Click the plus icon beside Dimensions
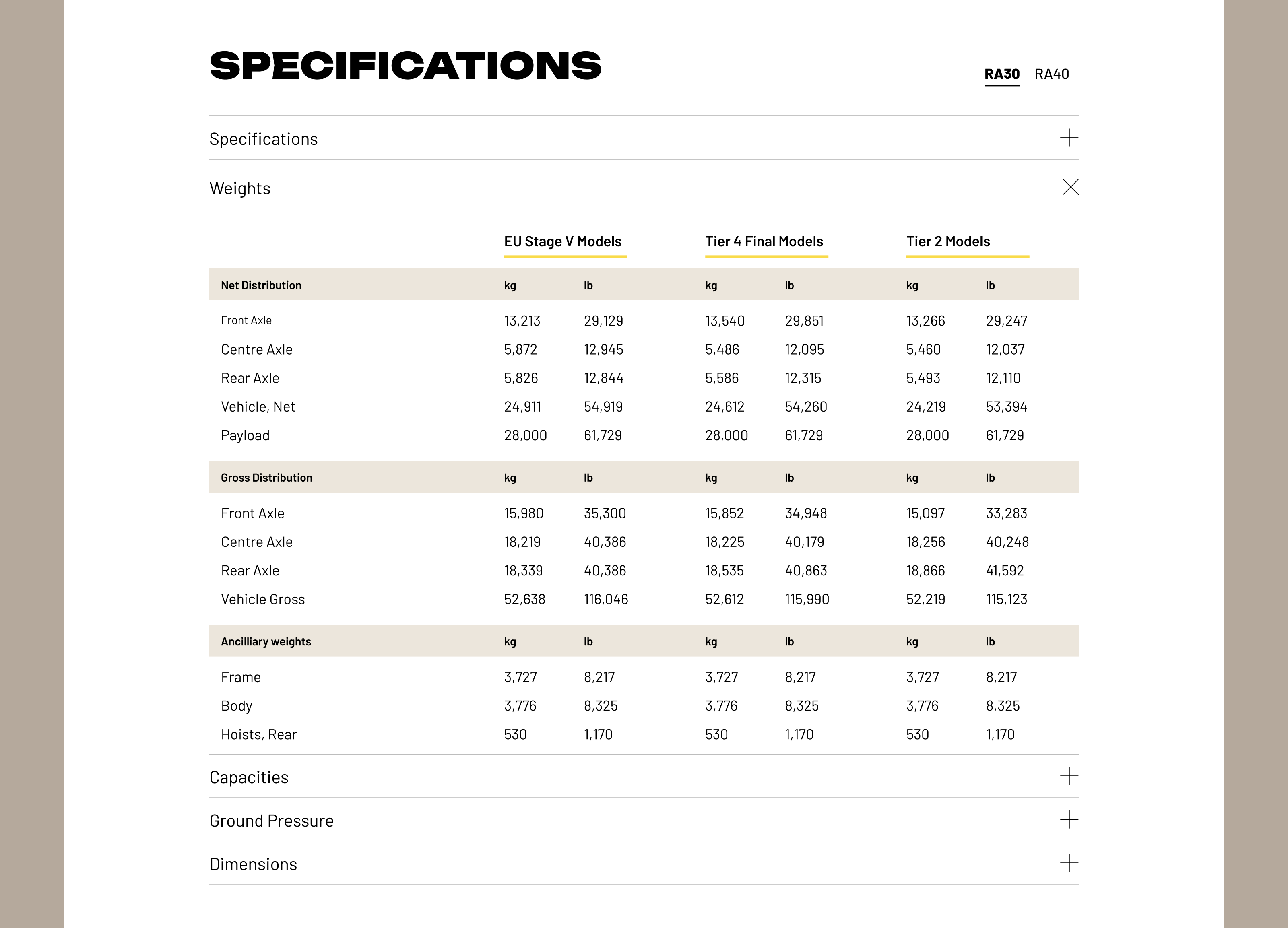Viewport: 1288px width, 928px height. (1069, 863)
